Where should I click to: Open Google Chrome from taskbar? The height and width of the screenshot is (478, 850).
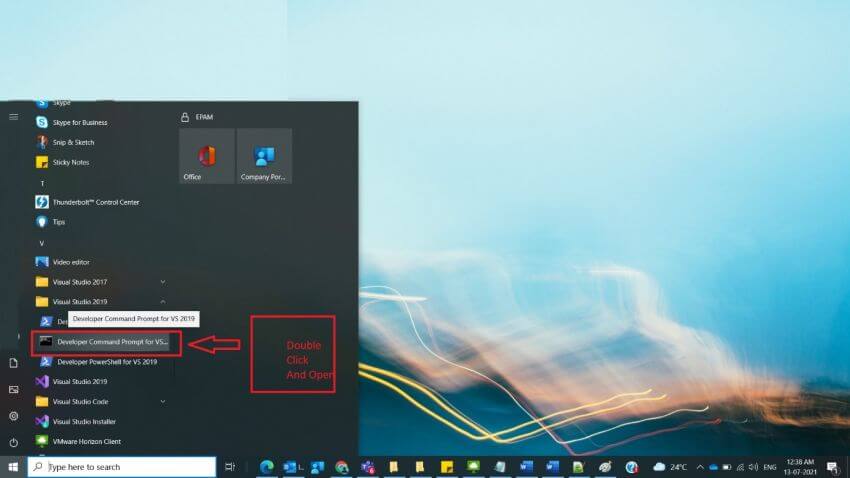tap(342, 467)
